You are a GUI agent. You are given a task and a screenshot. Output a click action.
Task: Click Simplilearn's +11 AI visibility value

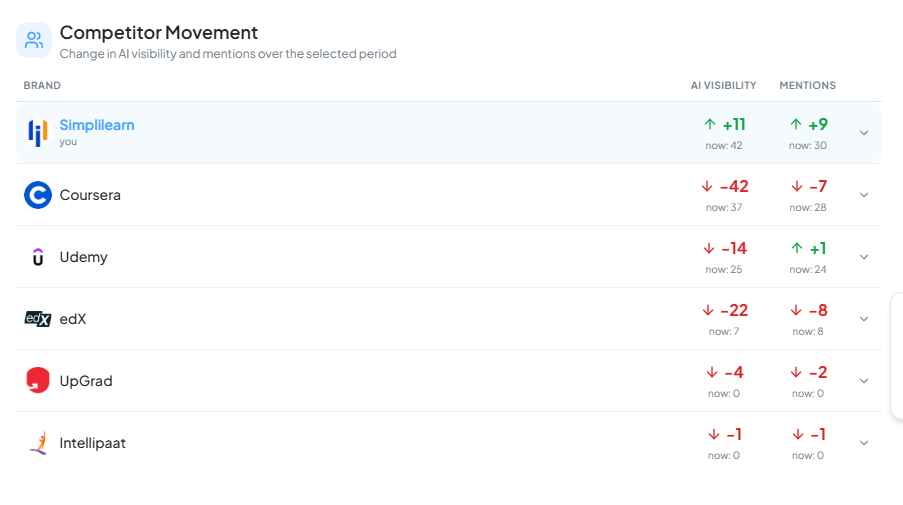[734, 124]
